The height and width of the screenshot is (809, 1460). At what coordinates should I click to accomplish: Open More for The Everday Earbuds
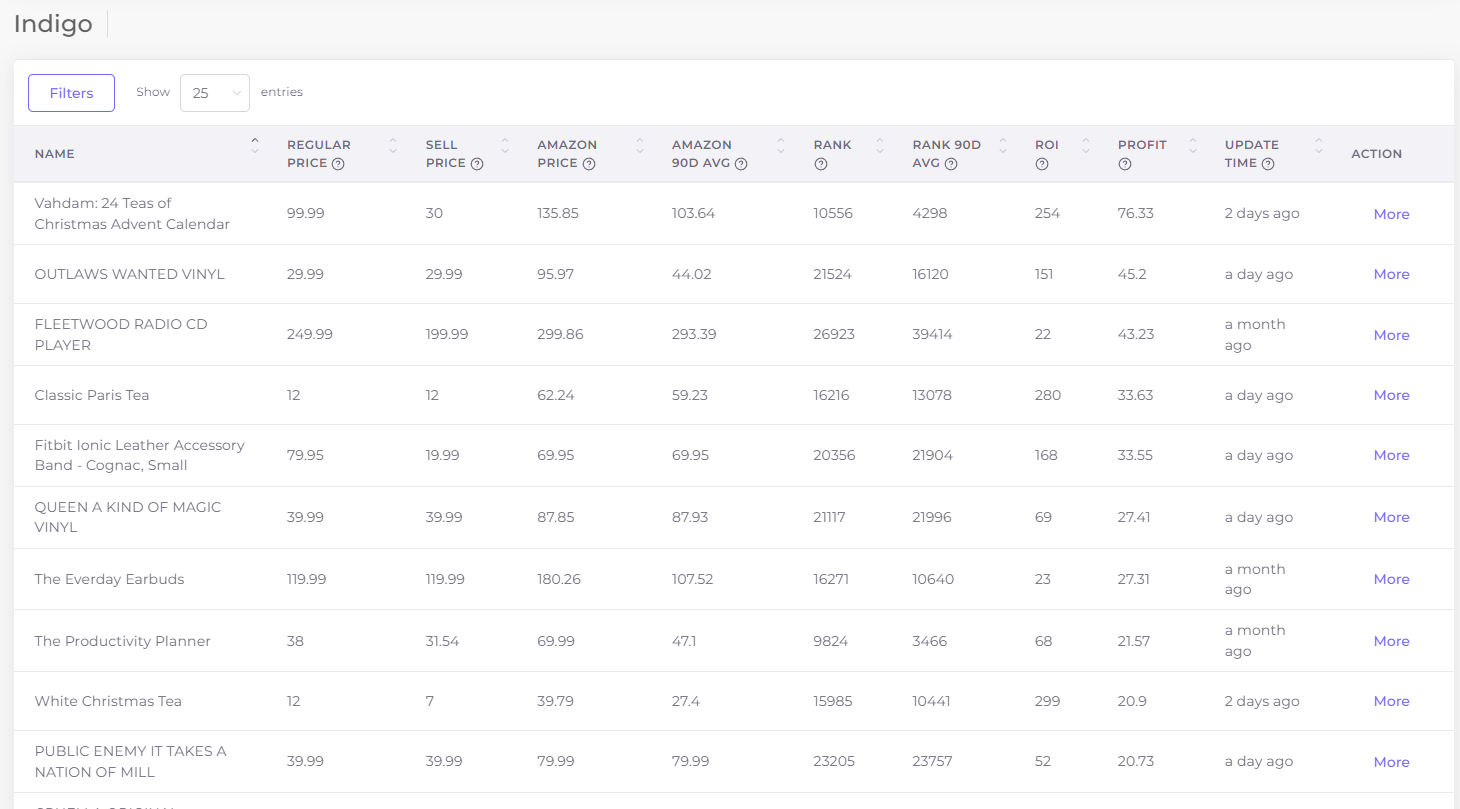[x=1391, y=579]
